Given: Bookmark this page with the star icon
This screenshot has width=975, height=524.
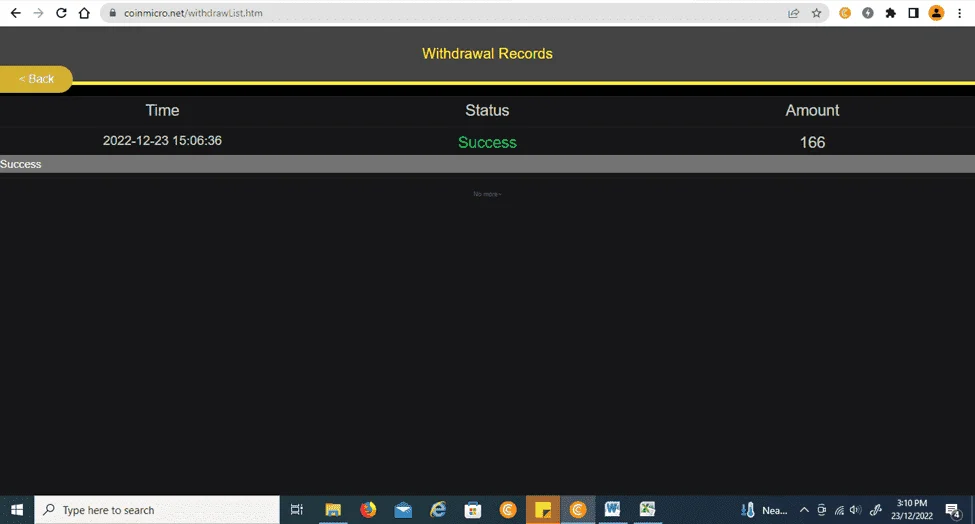Looking at the screenshot, I should pyautogui.click(x=816, y=13).
